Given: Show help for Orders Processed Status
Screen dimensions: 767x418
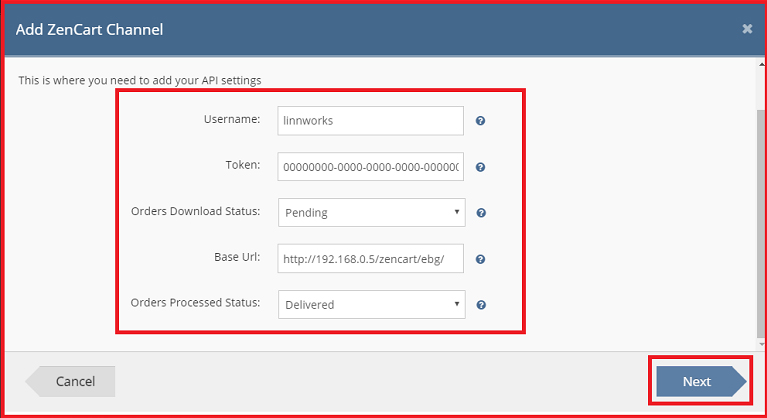Looking at the screenshot, I should (481, 305).
